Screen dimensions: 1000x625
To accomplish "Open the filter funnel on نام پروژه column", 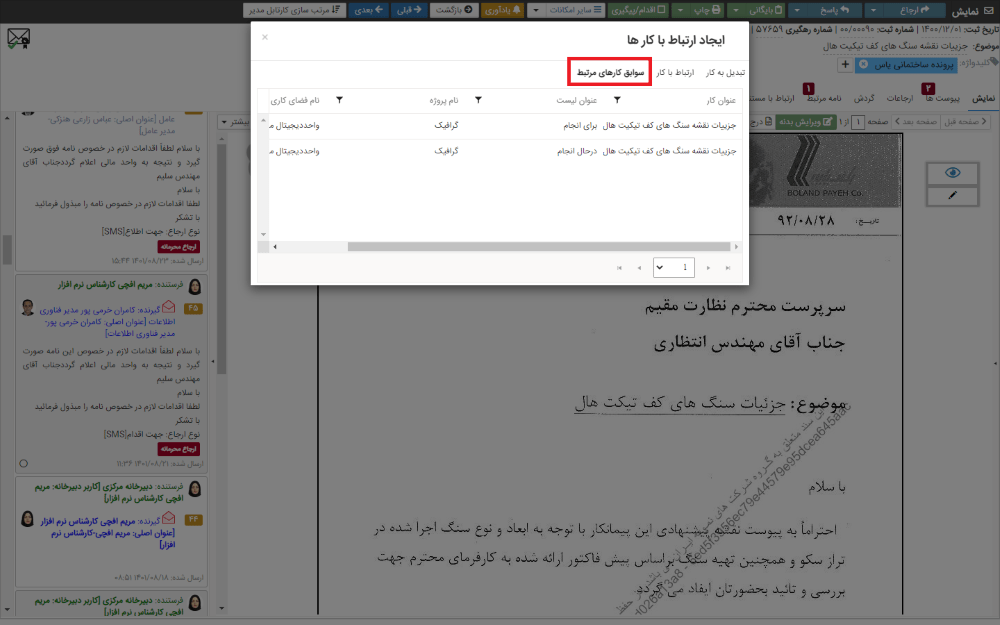I will click(478, 98).
